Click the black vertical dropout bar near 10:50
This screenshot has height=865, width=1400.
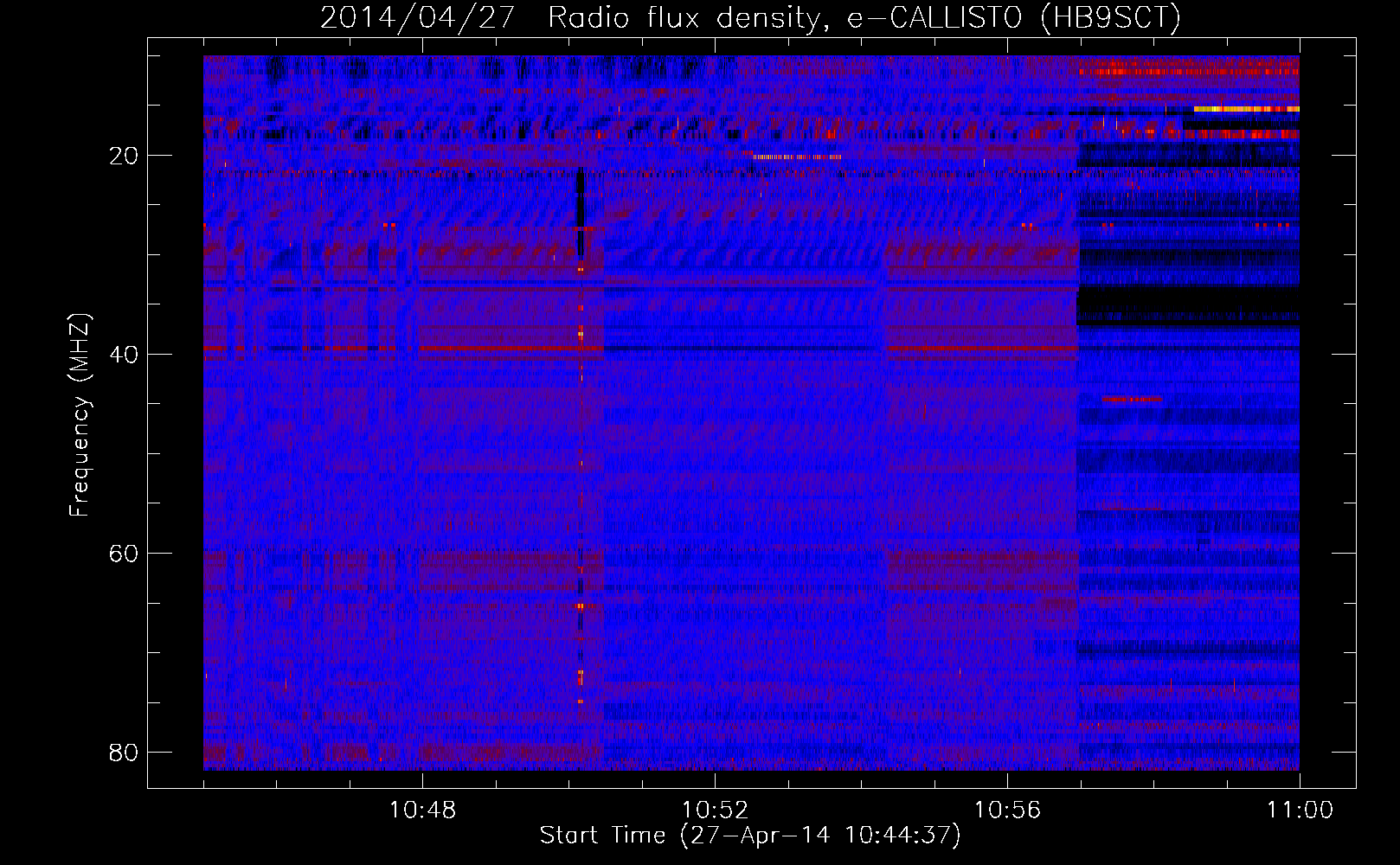click(x=580, y=213)
